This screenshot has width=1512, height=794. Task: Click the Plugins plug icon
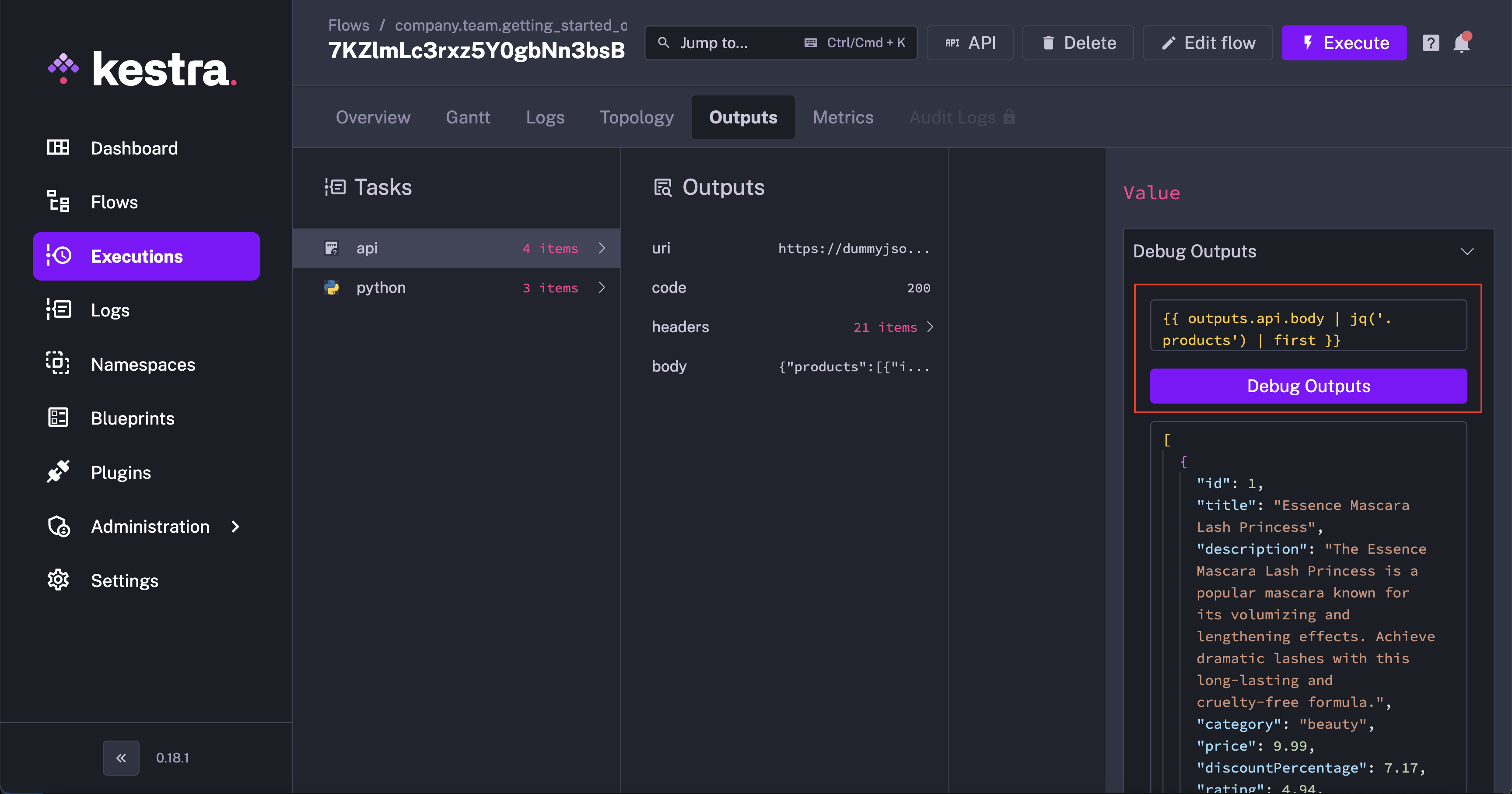(x=57, y=471)
